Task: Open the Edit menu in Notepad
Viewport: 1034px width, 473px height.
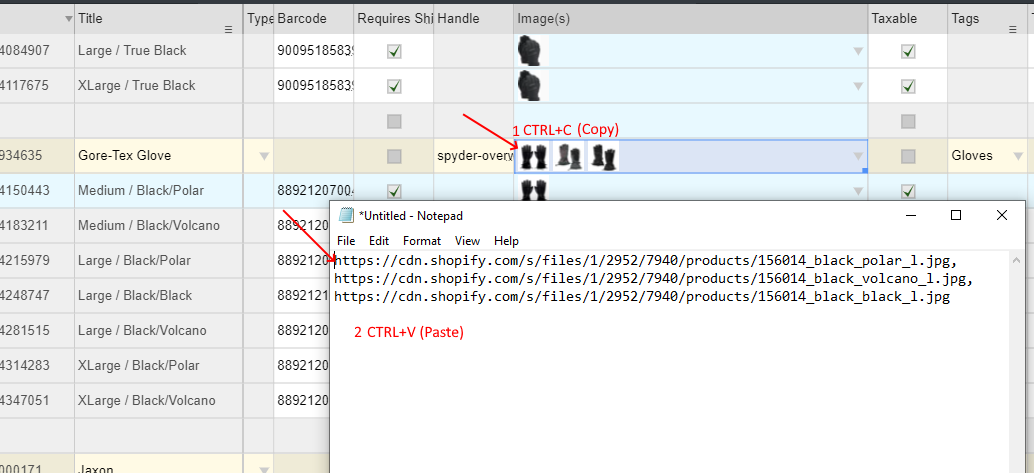Action: (379, 241)
